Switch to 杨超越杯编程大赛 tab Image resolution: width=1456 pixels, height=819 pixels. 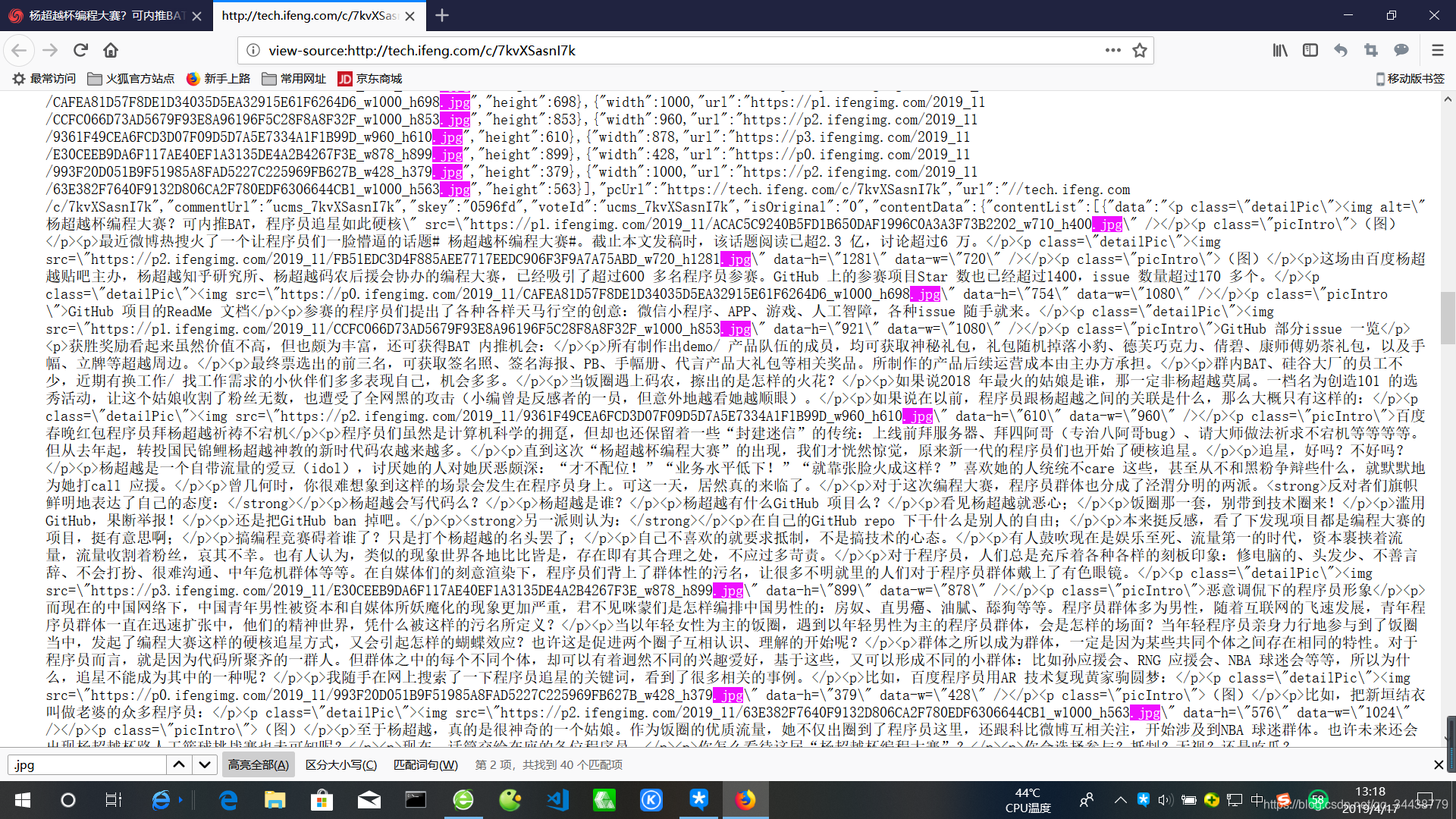click(99, 15)
